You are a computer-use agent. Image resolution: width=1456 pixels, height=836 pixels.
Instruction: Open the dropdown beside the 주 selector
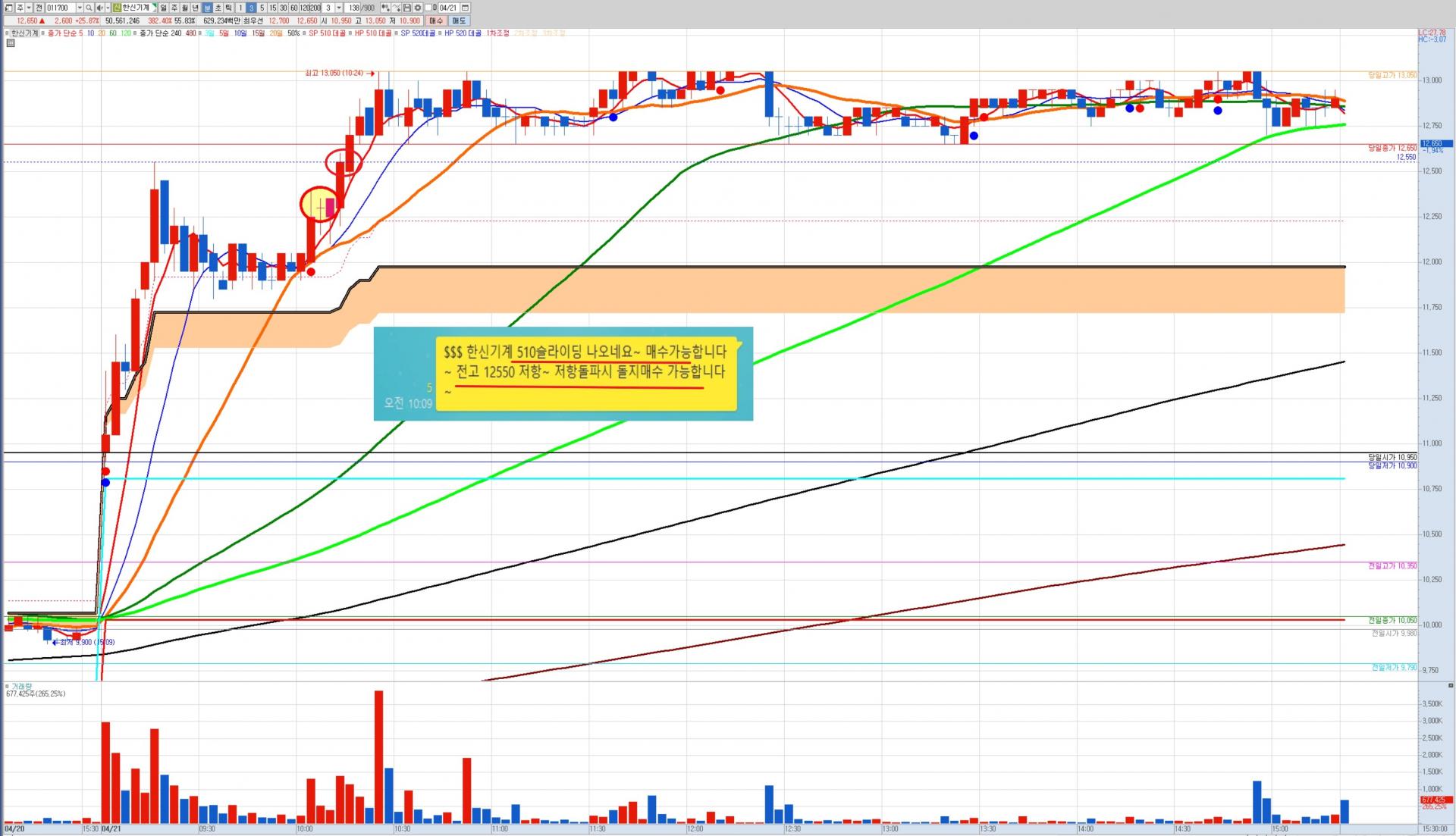pos(29,8)
